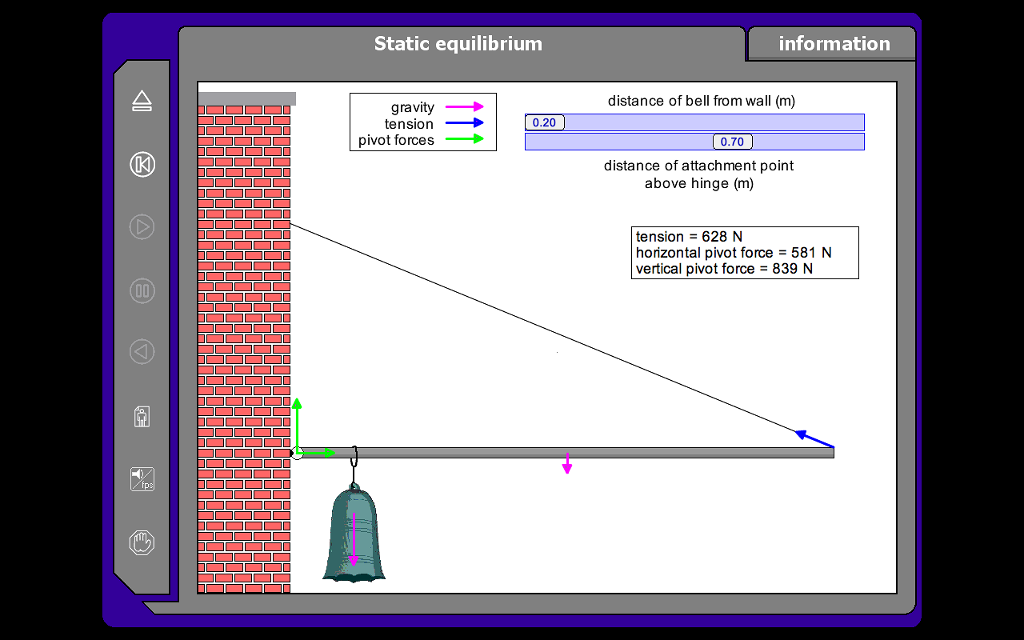Click the stop-hand icon at sidebar bottom
The image size is (1024, 640).
click(x=141, y=541)
